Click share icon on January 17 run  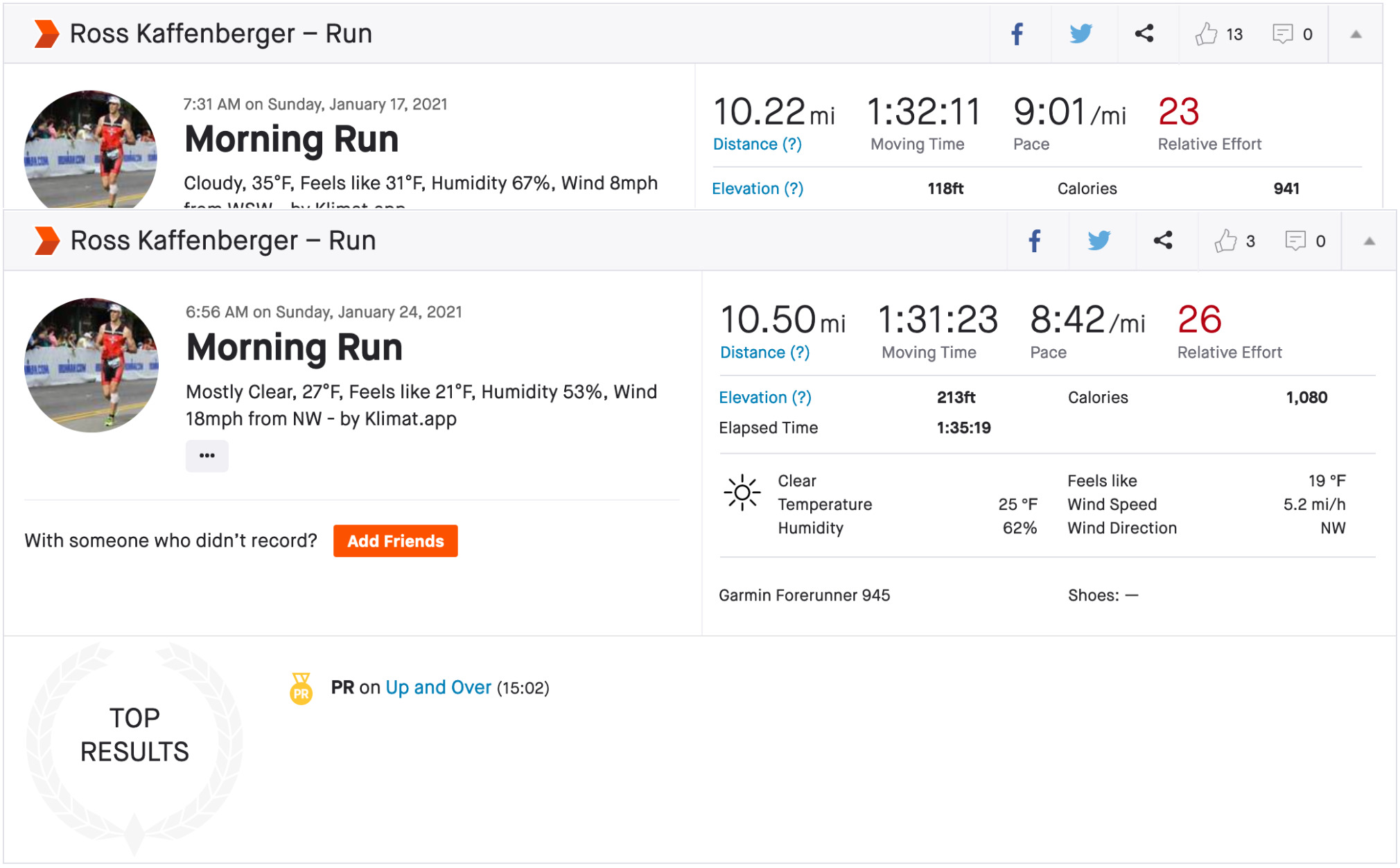pos(1144,34)
